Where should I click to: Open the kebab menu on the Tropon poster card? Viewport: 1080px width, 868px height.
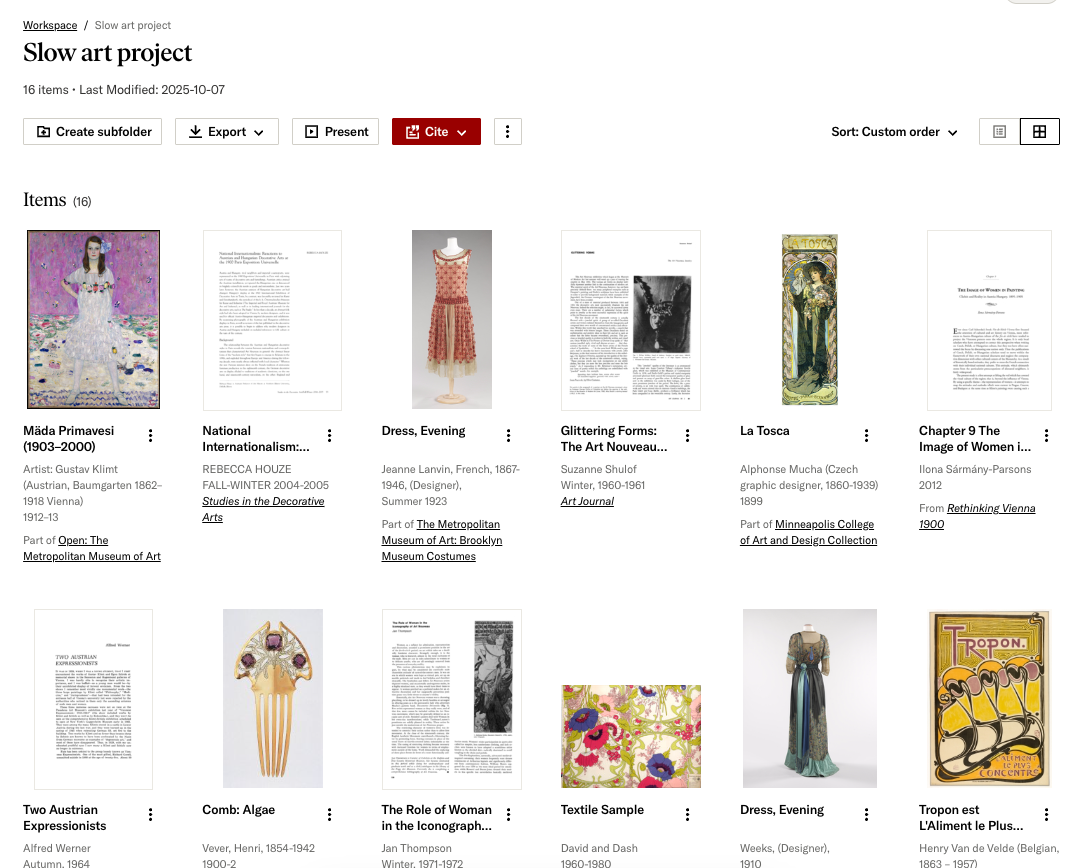coord(1045,814)
